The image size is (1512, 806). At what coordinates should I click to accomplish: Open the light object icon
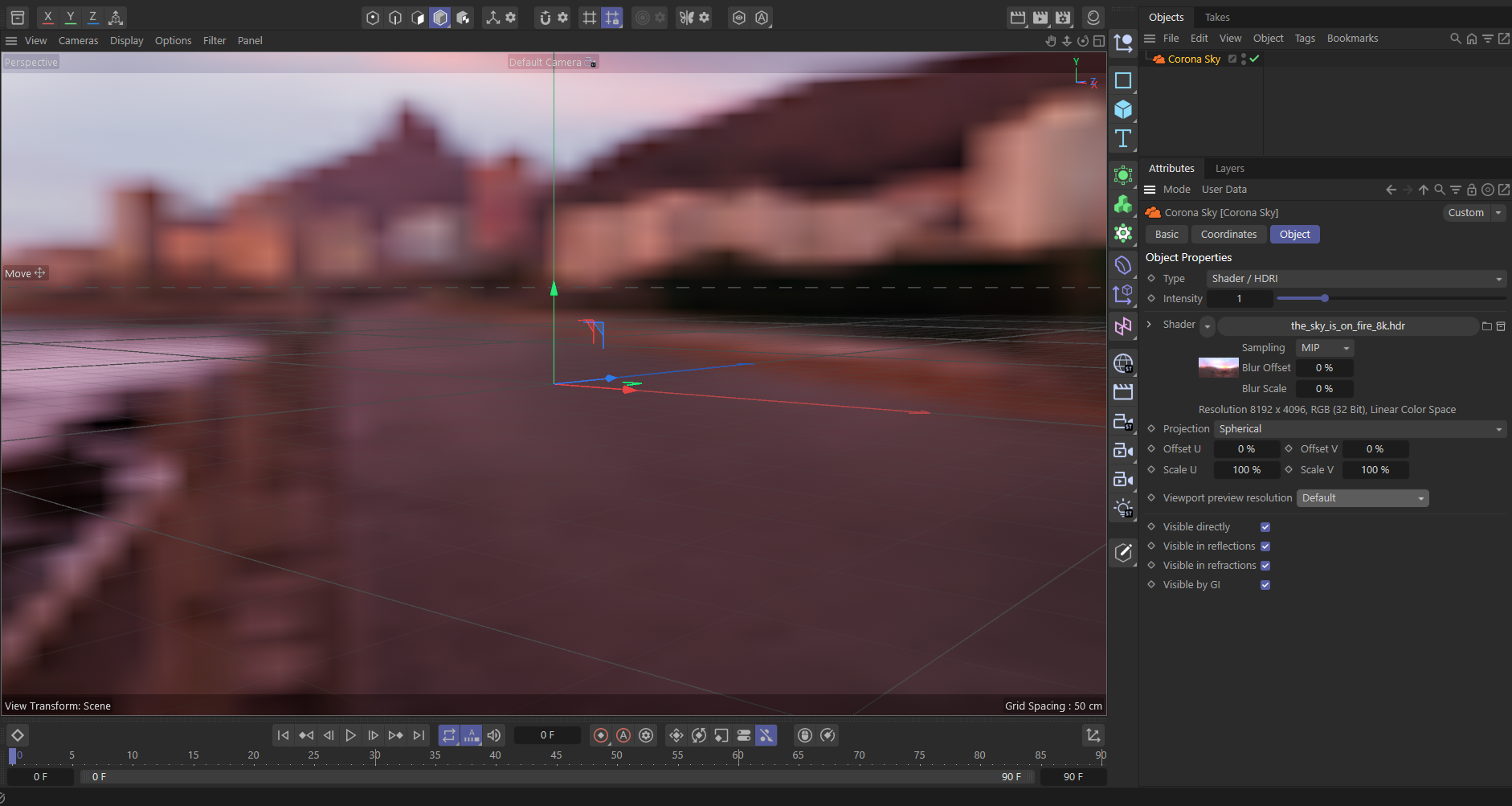coord(1123,508)
